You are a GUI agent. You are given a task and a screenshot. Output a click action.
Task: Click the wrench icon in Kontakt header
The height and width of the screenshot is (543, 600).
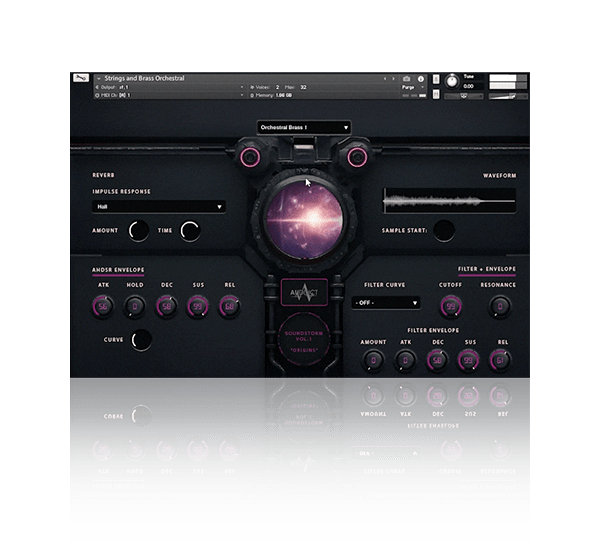(x=81, y=78)
